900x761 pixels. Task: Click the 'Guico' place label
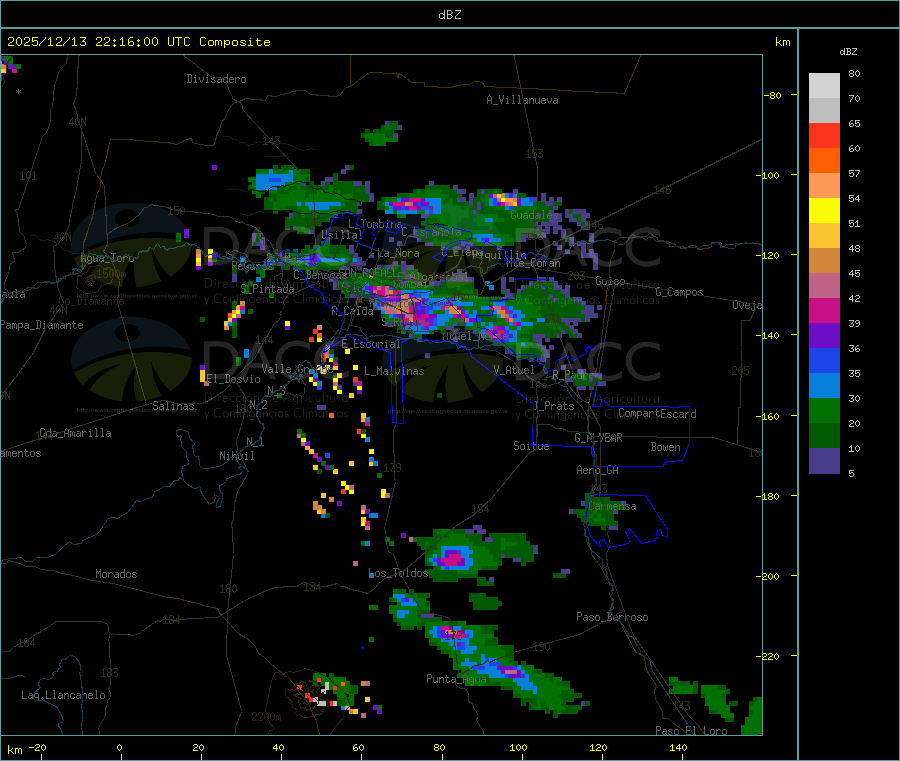point(610,281)
